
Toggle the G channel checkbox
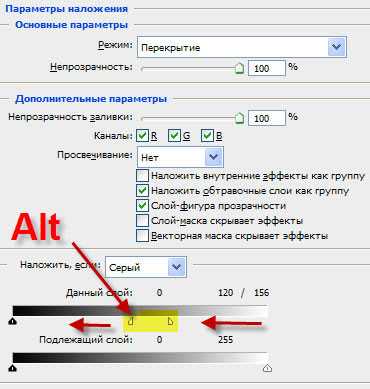pyautogui.click(x=174, y=136)
